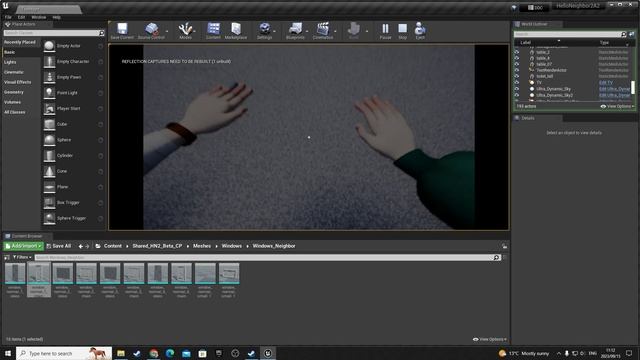Viewport: 640px width, 360px height.
Task: Open Modes dropdown arrow
Action: [x=195, y=31]
